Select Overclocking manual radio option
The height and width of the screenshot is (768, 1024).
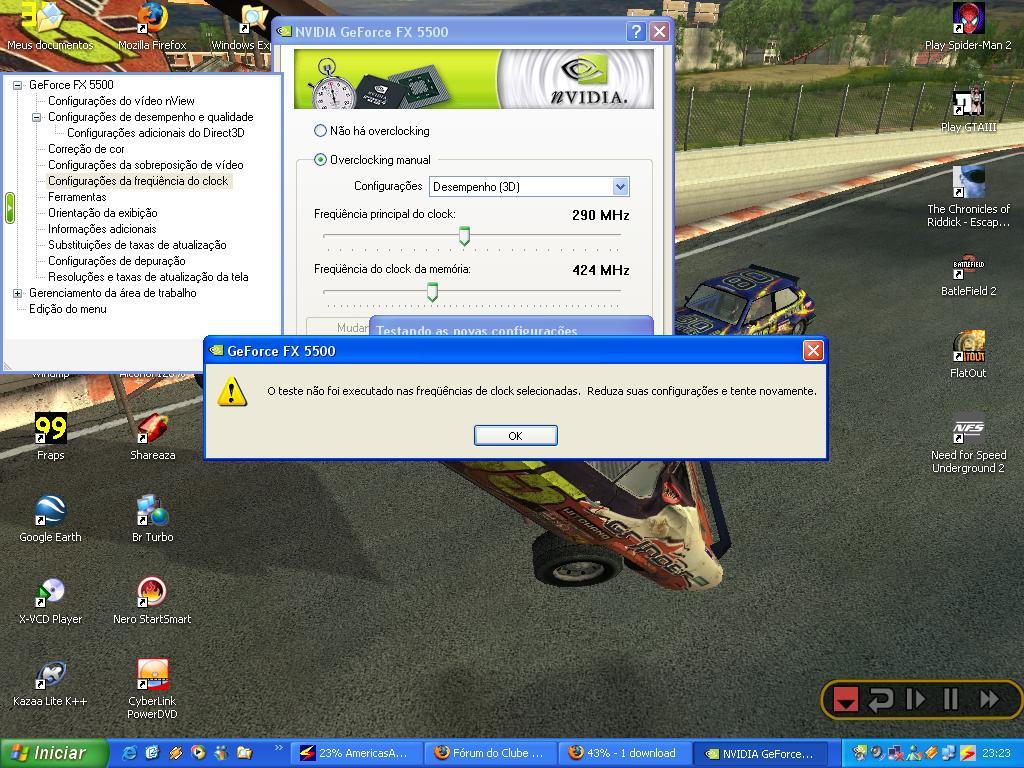click(320, 160)
